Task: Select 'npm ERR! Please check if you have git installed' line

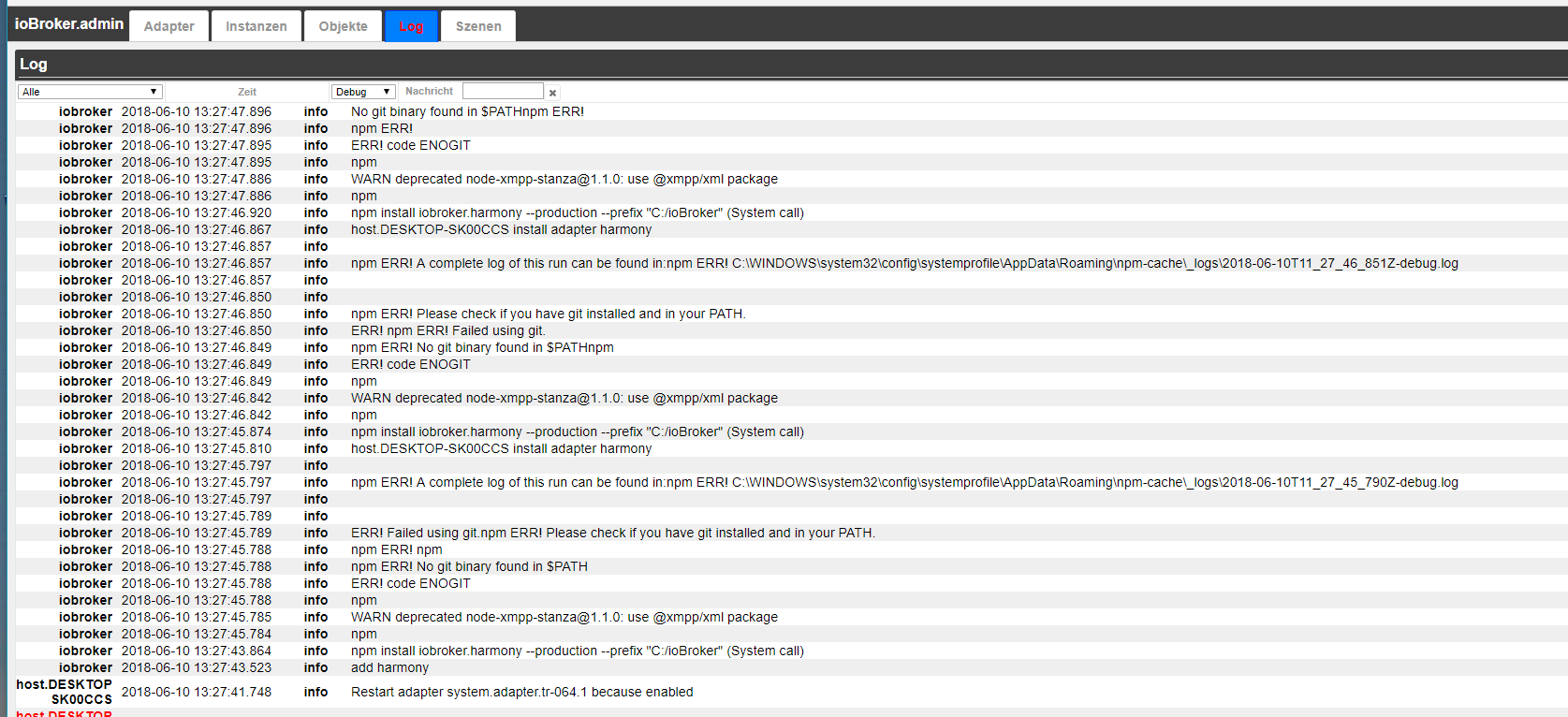Action: (548, 314)
